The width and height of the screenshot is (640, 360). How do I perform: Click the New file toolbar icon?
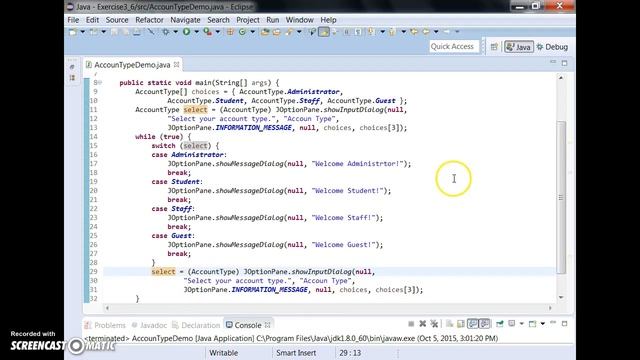click(x=73, y=32)
